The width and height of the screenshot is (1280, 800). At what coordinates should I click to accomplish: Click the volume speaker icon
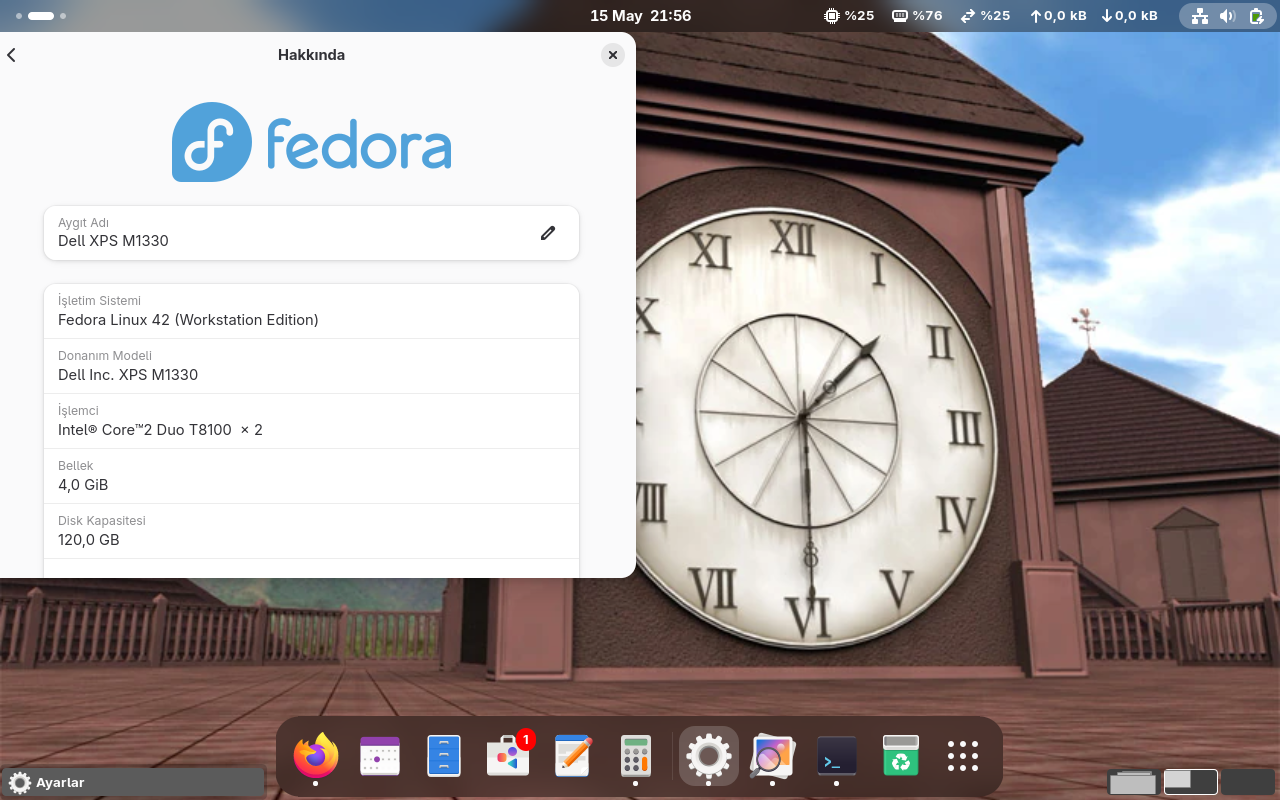click(x=1228, y=16)
